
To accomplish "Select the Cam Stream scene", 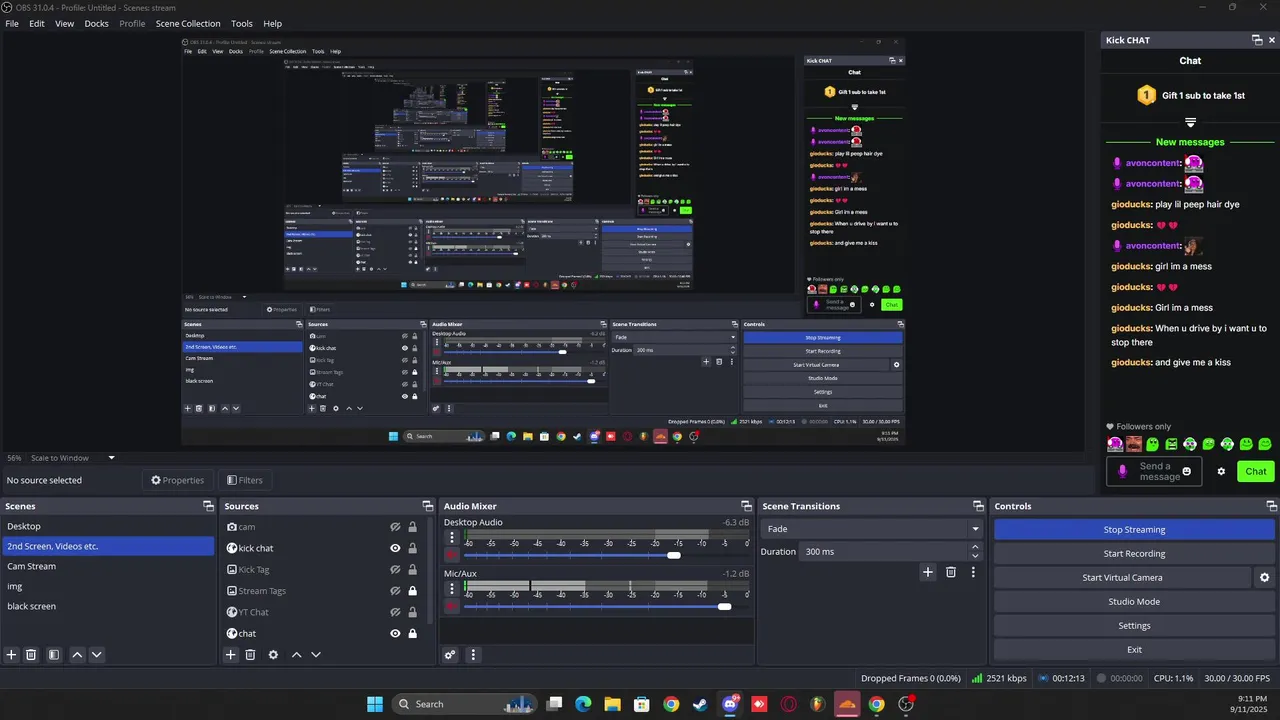I will [x=107, y=566].
